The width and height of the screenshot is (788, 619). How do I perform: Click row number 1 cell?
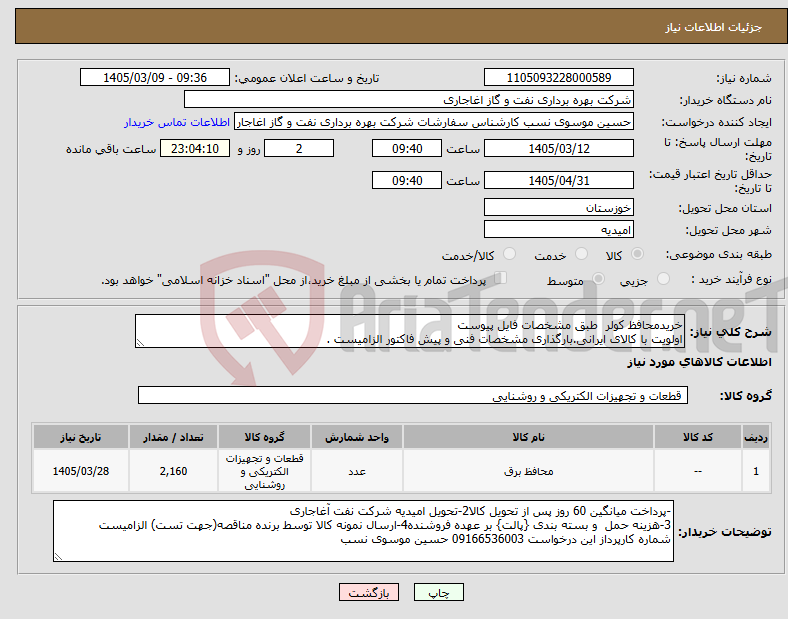tap(756, 471)
